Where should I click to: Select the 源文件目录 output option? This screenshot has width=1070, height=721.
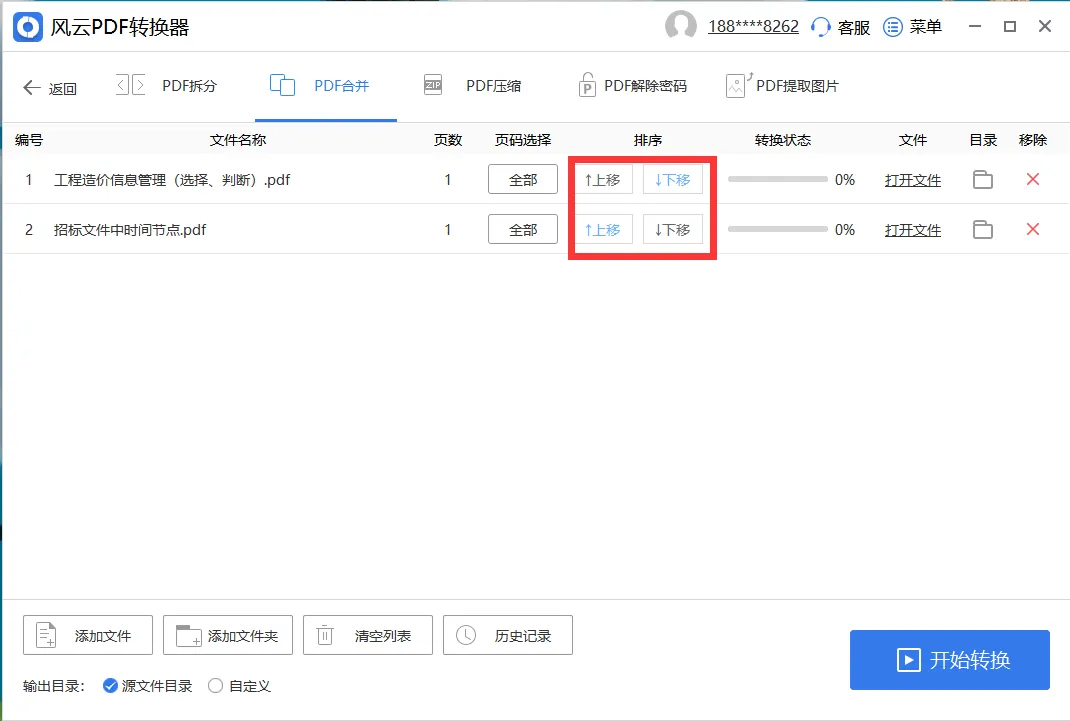pos(111,686)
